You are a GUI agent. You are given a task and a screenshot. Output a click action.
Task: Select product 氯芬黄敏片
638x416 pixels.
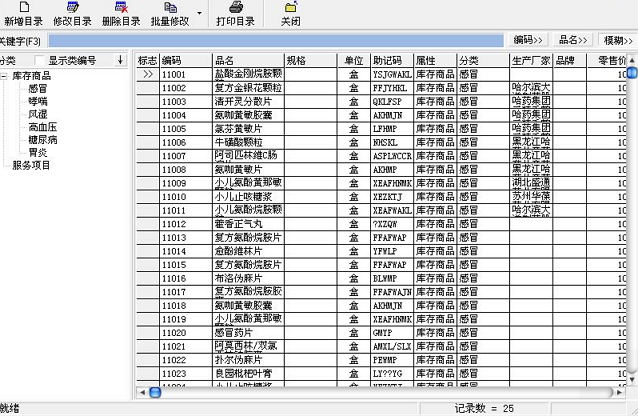click(248, 129)
